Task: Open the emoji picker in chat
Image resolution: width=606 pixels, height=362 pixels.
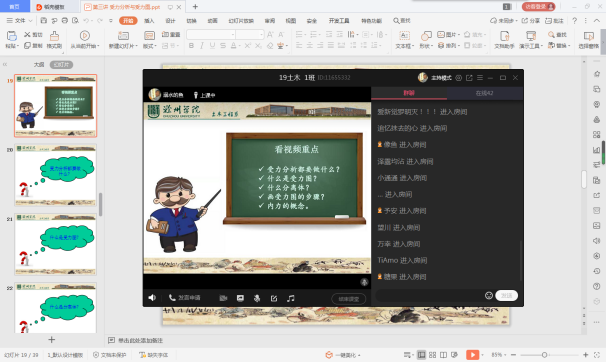Action: (489, 296)
